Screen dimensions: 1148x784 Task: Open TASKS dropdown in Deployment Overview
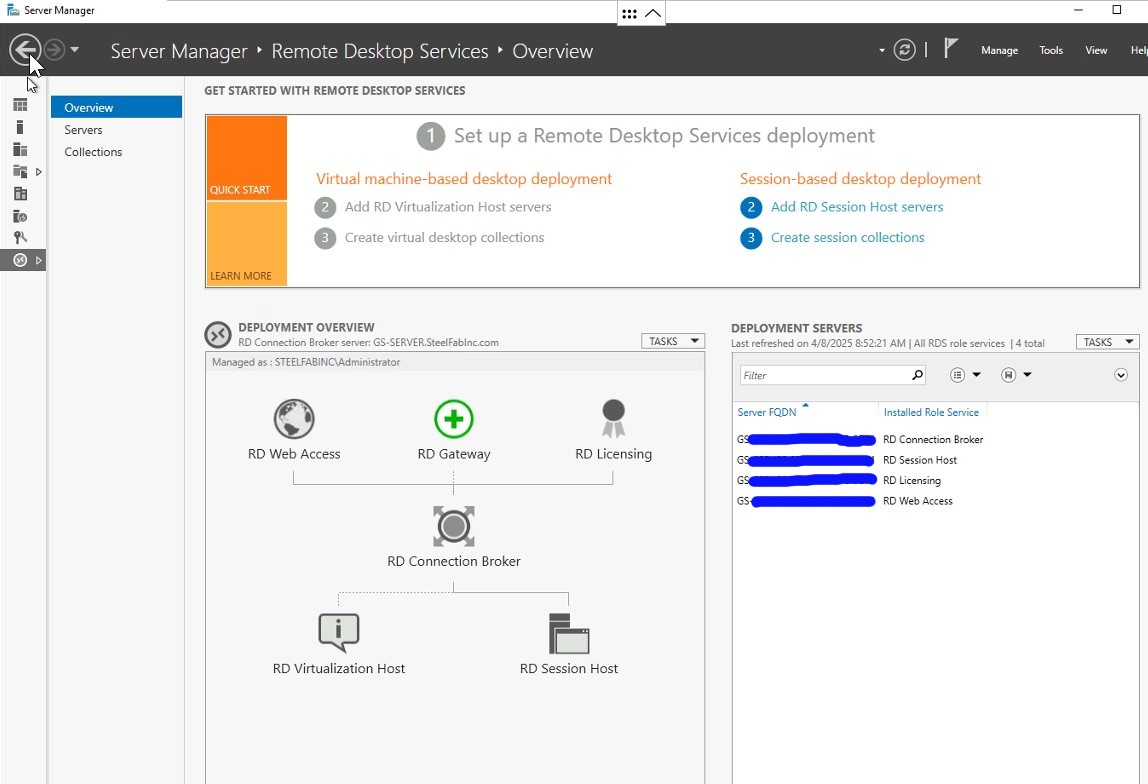pos(673,341)
